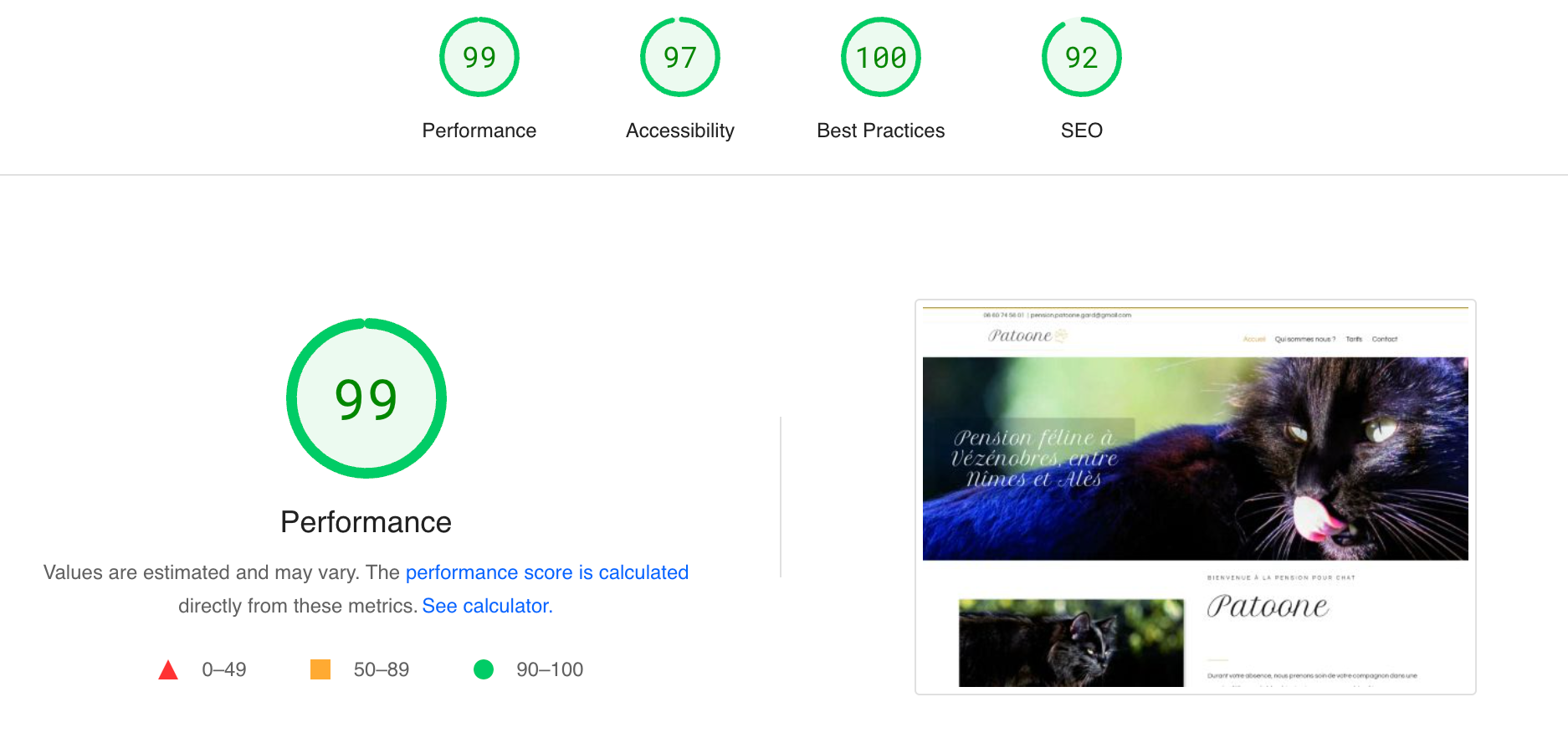This screenshot has height=733, width=1568.
Task: Click the large Performance 99 gauge
Action: (x=366, y=398)
